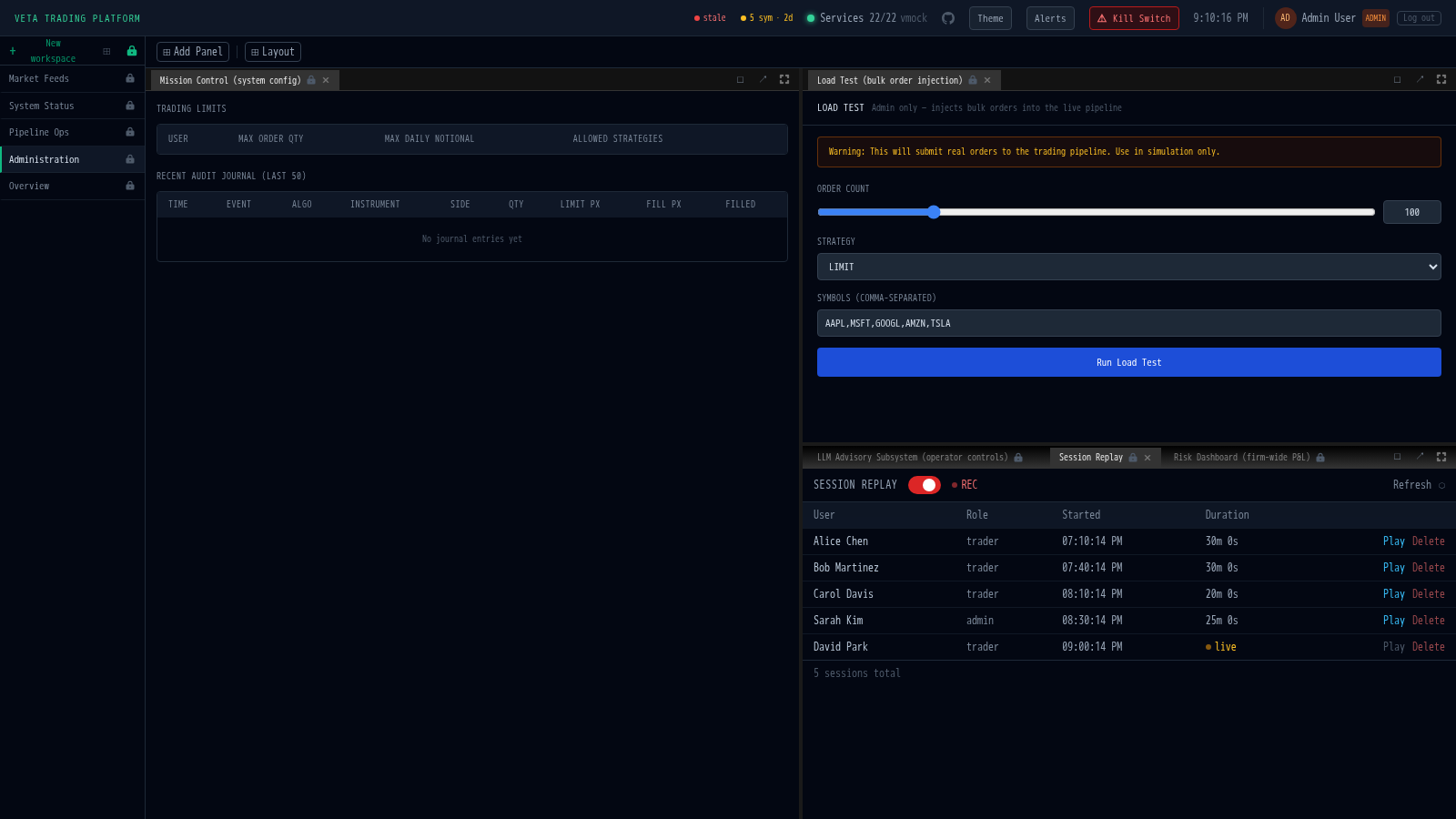Click the plus icon for a new workspace

pos(13,51)
